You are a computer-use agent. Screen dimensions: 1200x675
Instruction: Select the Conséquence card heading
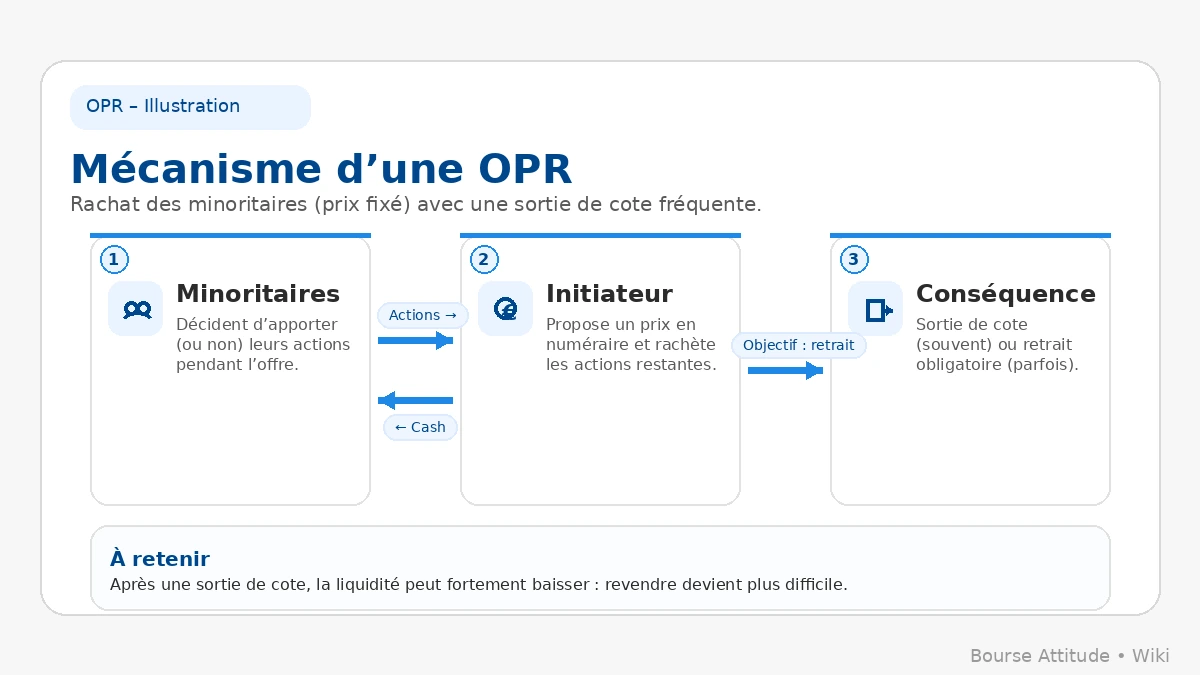pyautogui.click(x=1005, y=294)
